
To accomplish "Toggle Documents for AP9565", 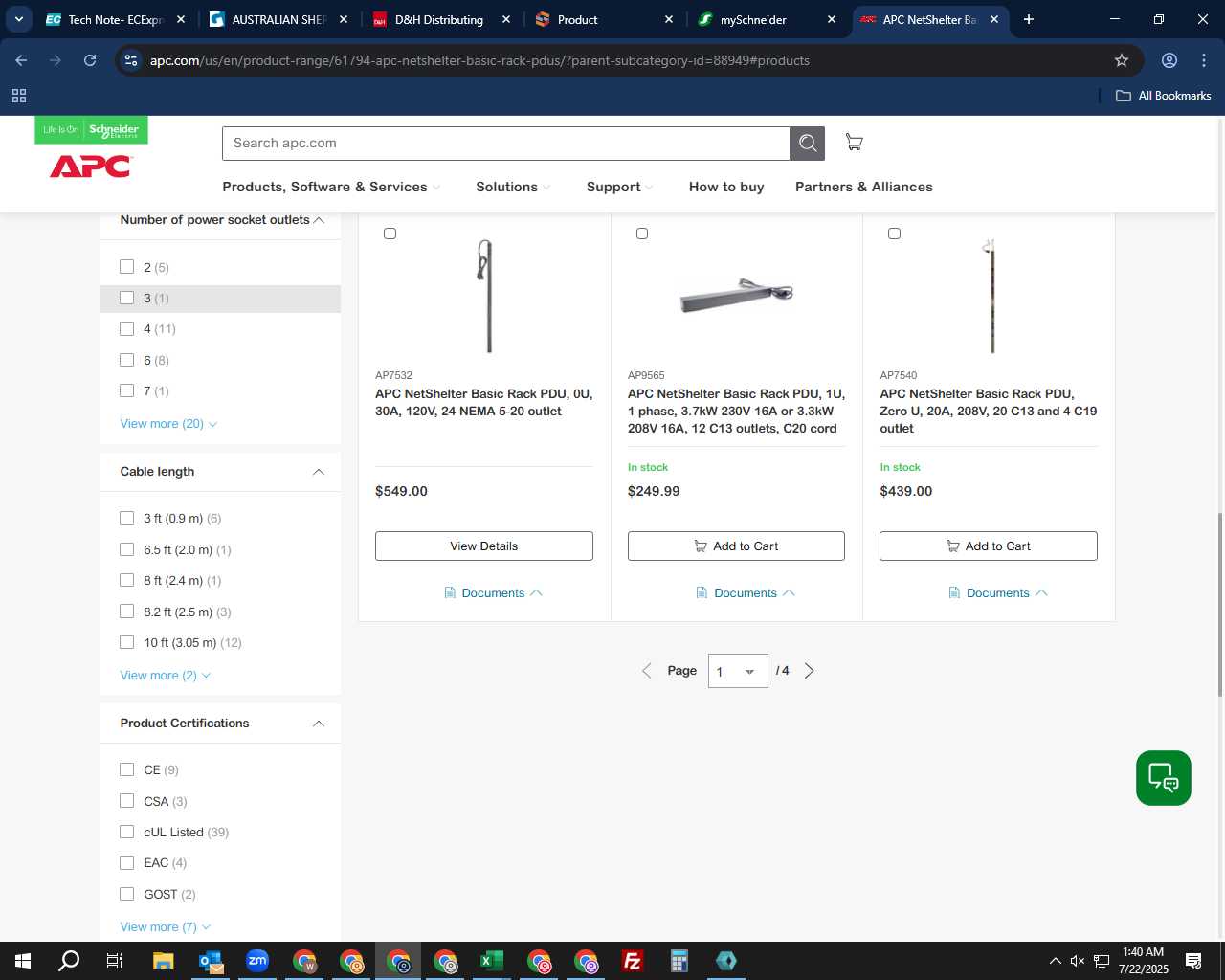I will pos(746,593).
